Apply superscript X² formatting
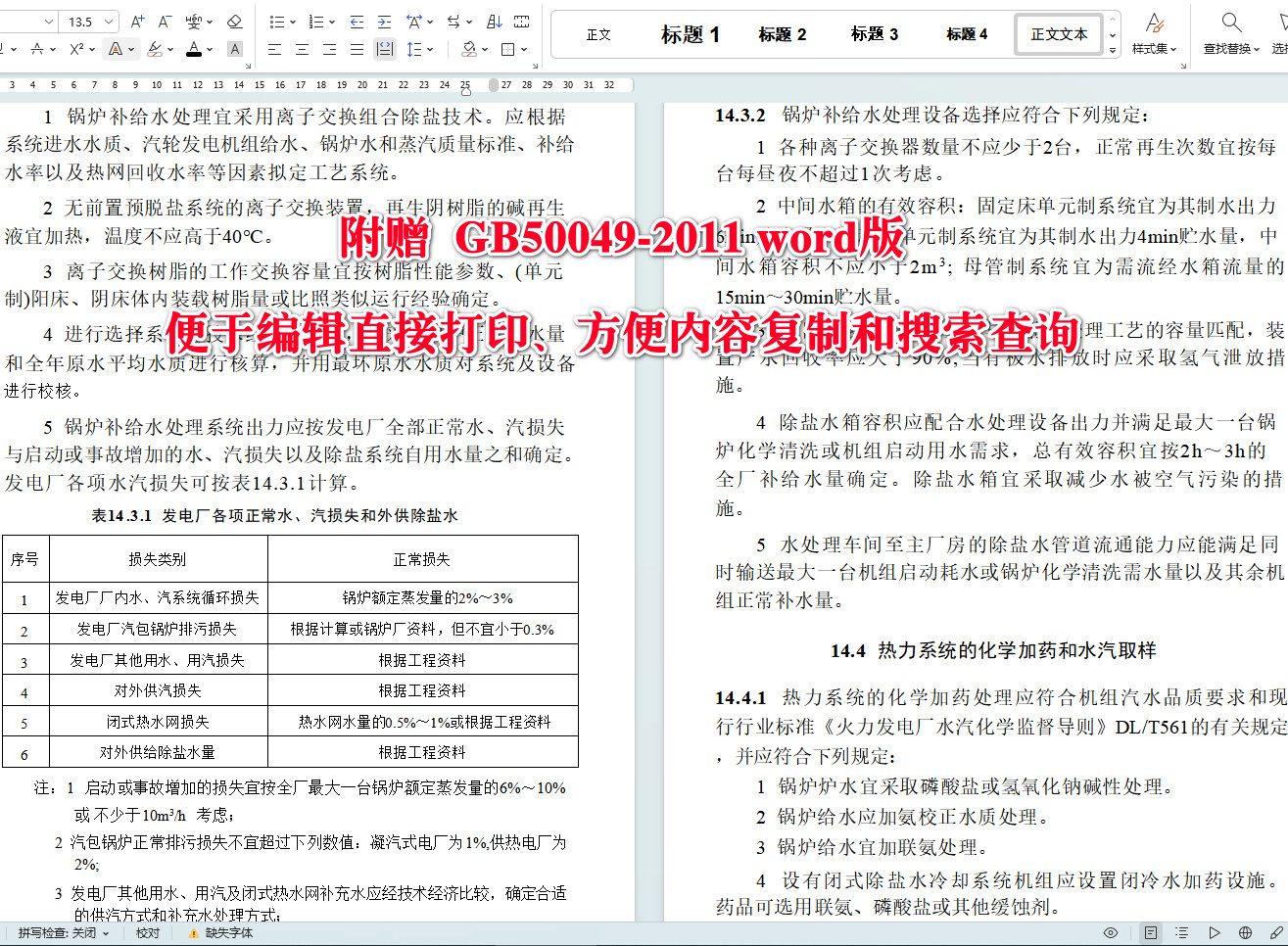This screenshot has height=946, width=1288. pos(76,49)
